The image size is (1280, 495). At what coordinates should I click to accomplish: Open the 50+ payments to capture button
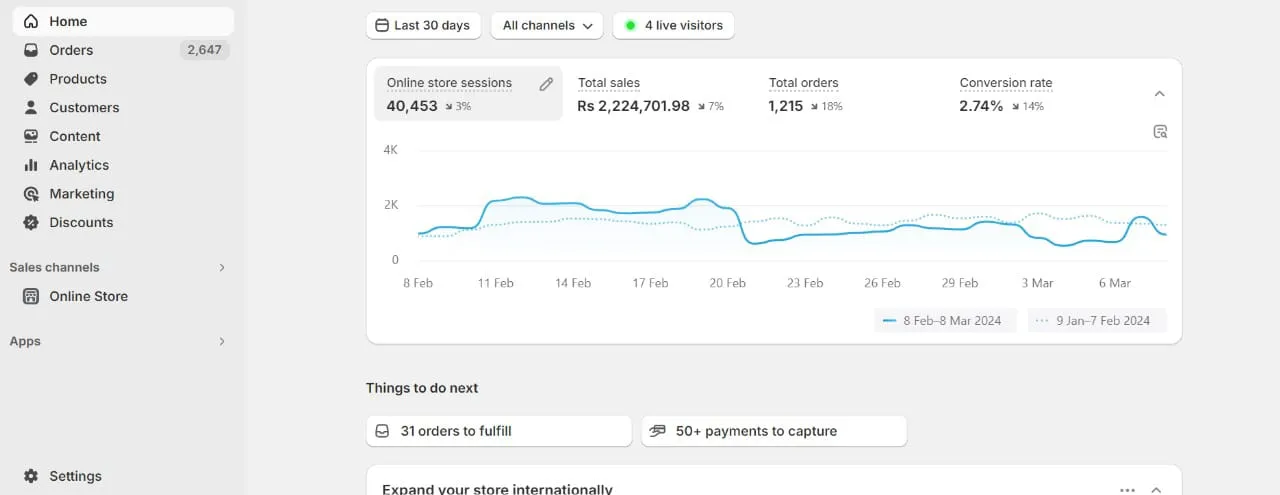point(774,431)
